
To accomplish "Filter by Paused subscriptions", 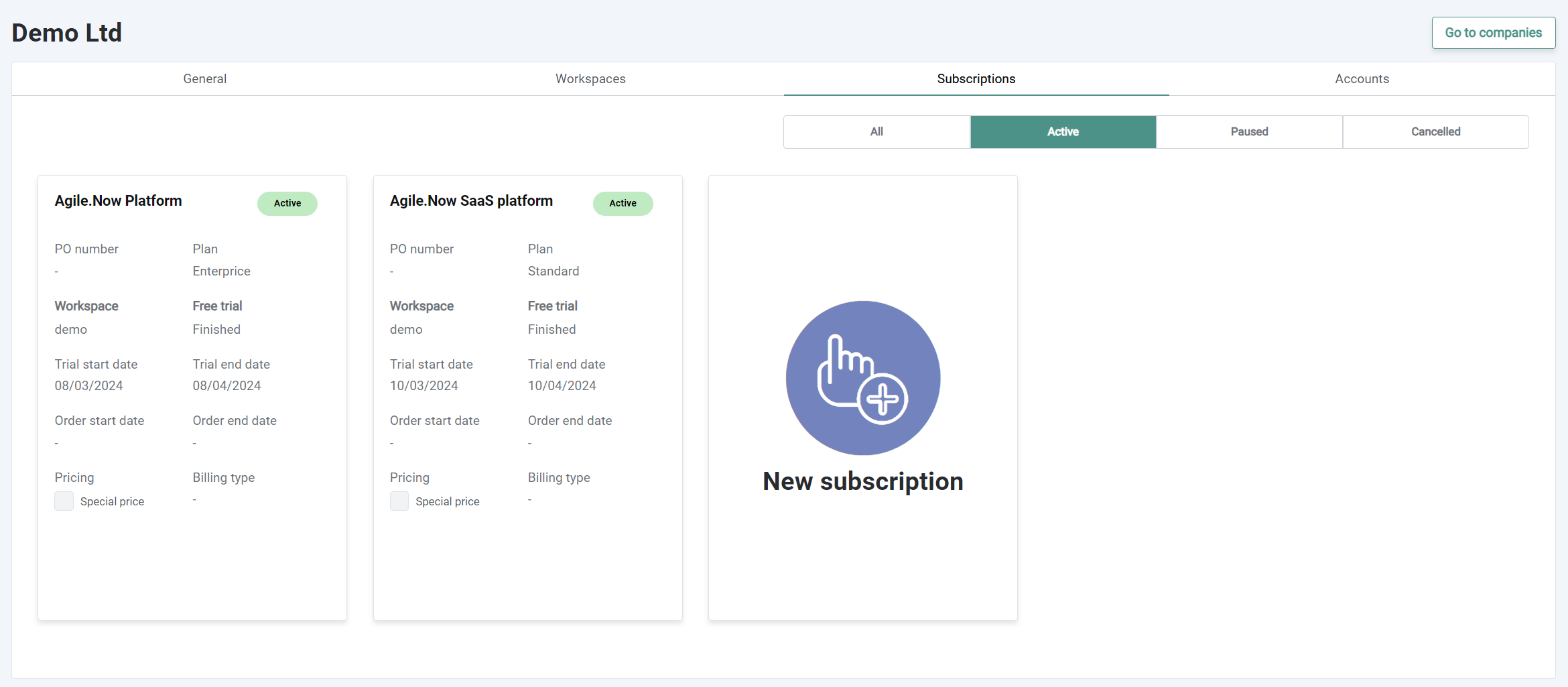I will click(1250, 132).
